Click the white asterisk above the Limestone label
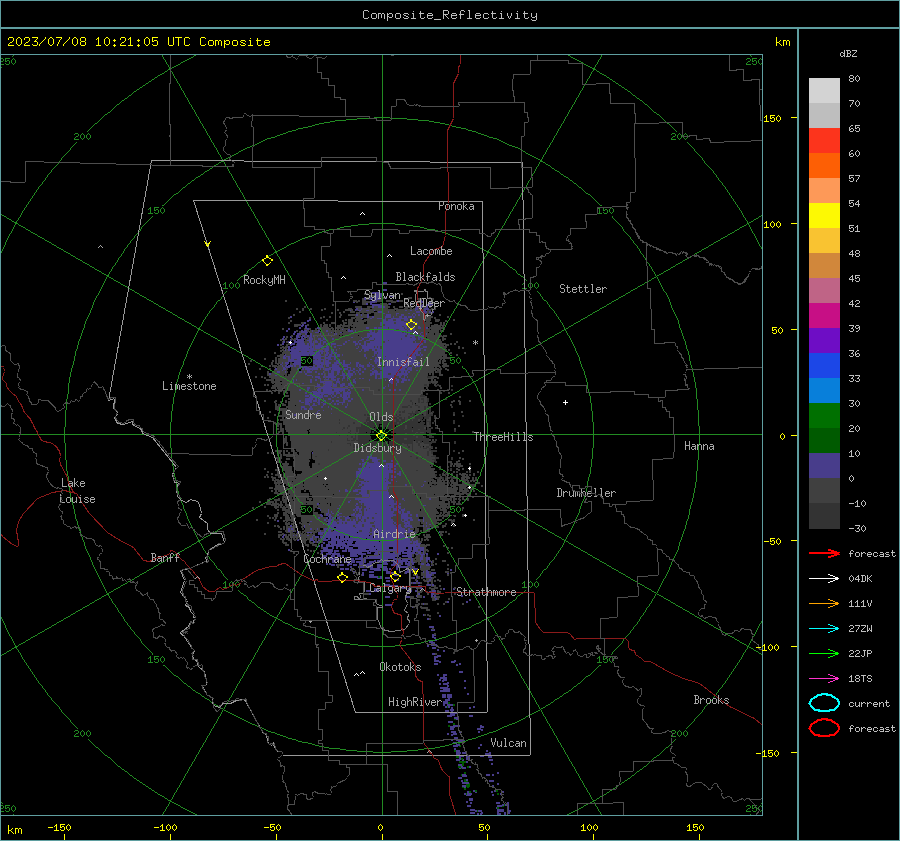 pos(189,377)
